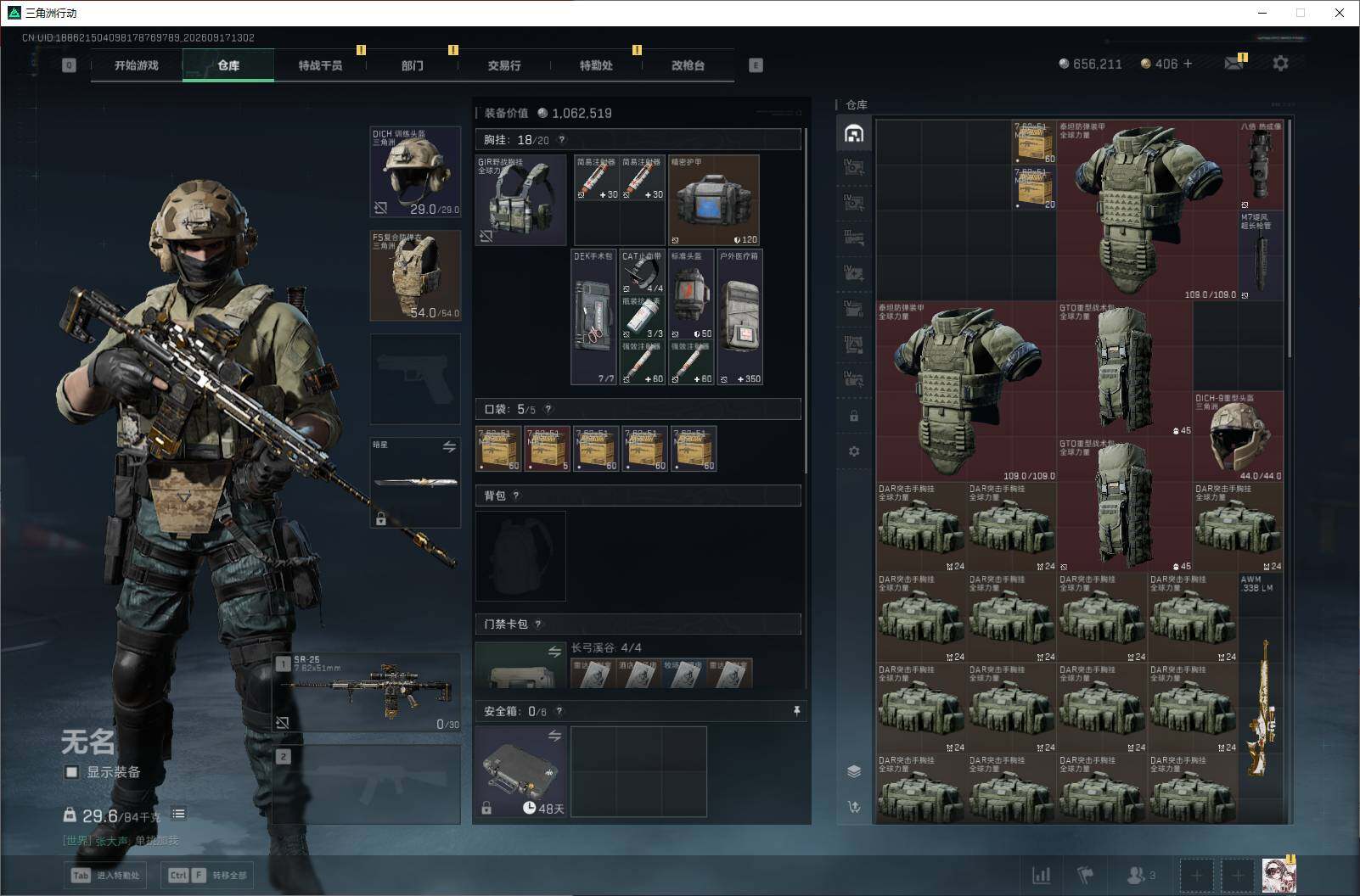Toggle the 显示装备 checkbox
This screenshot has width=1360, height=896.
72,772
